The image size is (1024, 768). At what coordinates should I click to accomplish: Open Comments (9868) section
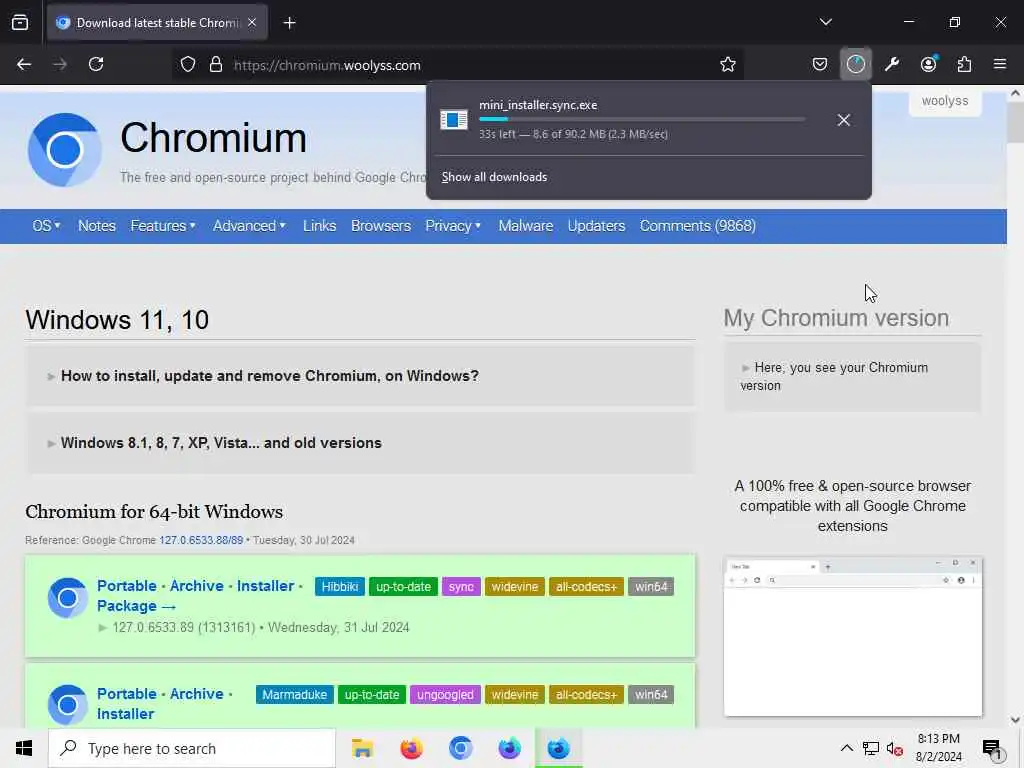(697, 226)
